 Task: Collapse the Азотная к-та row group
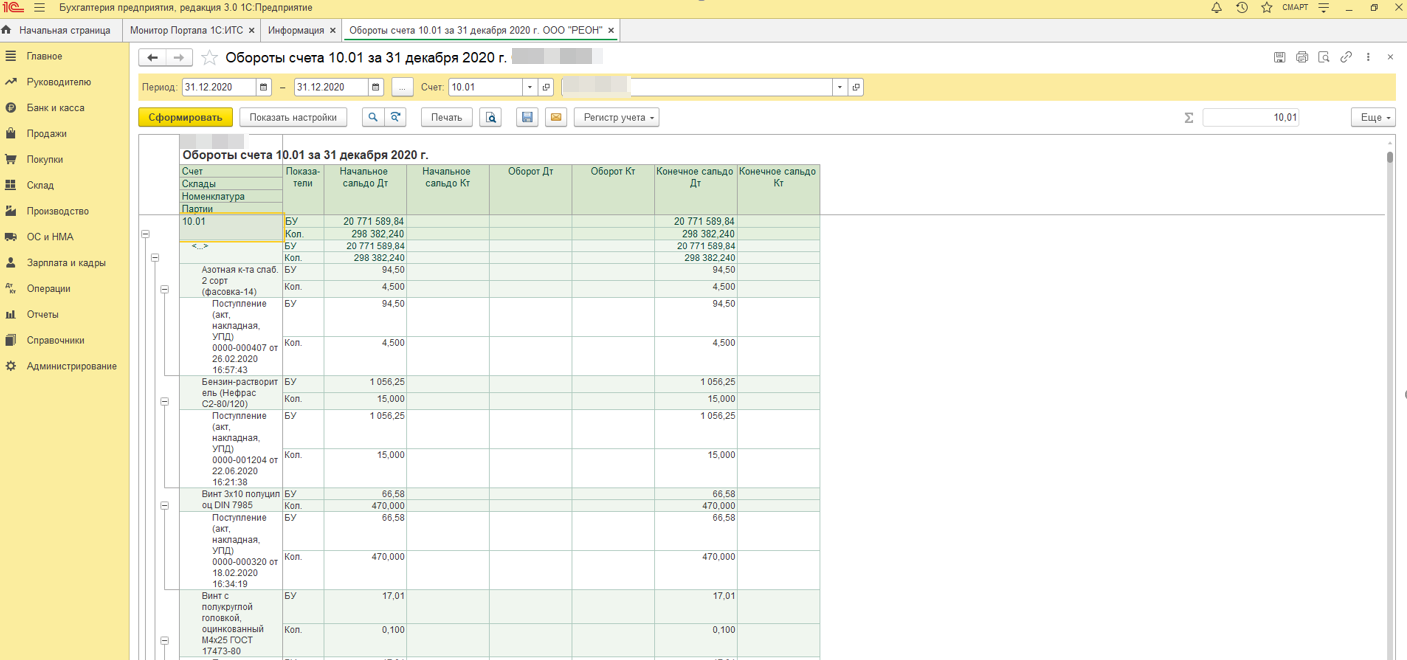[165, 290]
